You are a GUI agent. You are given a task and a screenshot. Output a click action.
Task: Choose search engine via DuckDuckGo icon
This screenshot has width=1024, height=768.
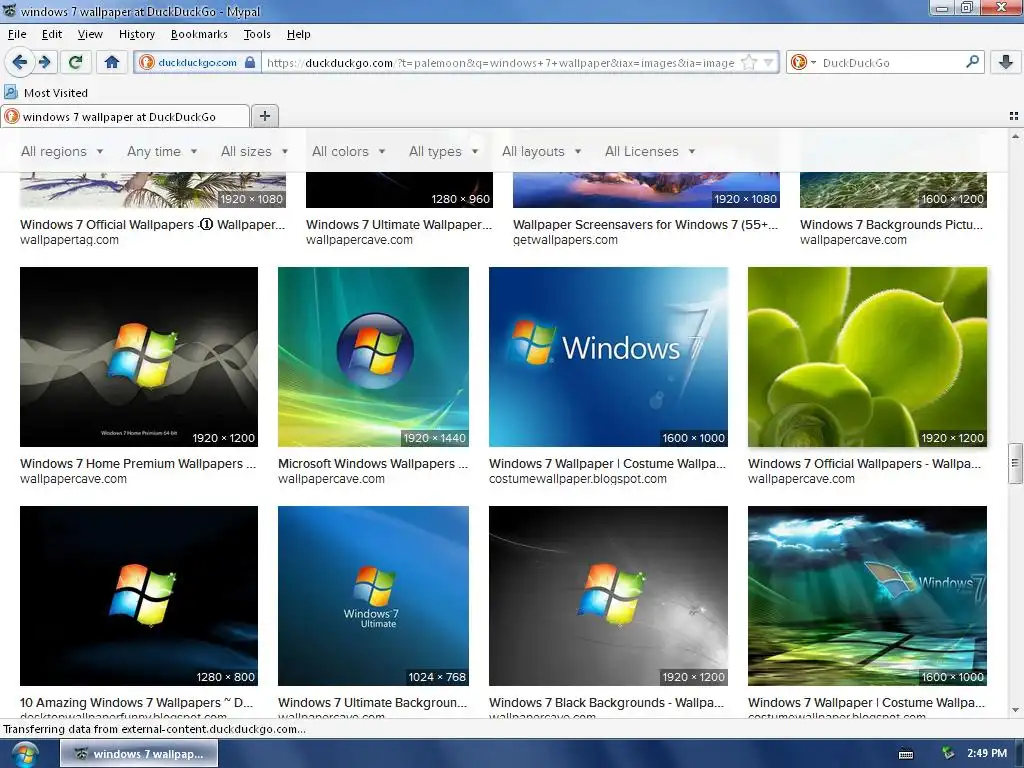[x=803, y=63]
